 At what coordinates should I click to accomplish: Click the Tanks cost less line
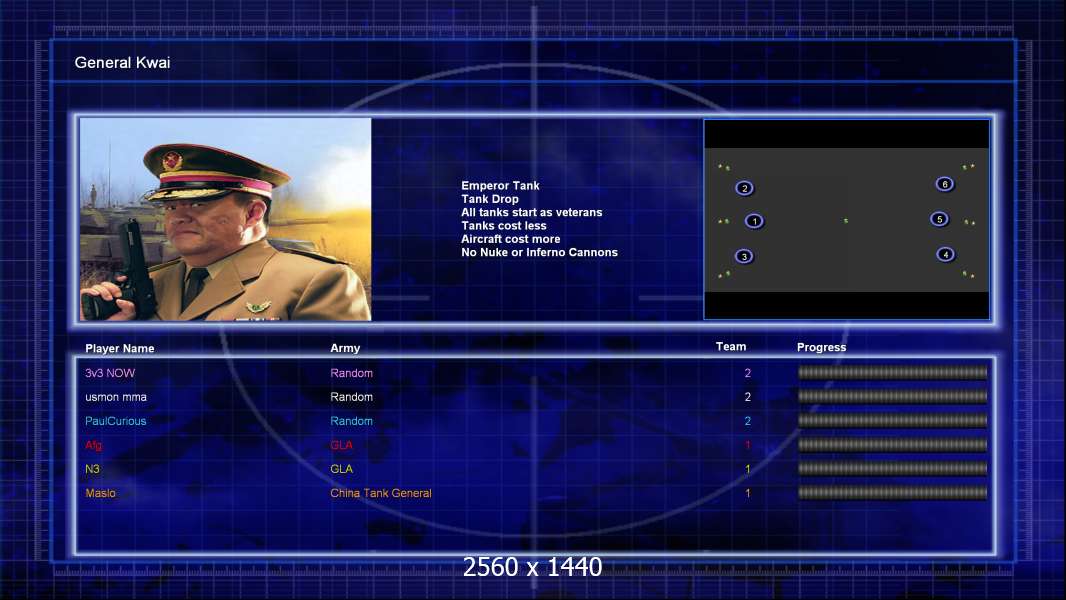(x=504, y=226)
